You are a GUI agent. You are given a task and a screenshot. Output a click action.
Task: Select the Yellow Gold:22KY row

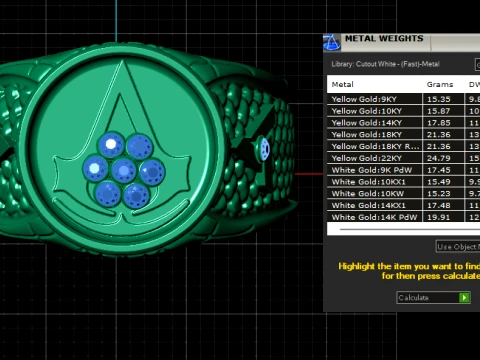coord(403,158)
